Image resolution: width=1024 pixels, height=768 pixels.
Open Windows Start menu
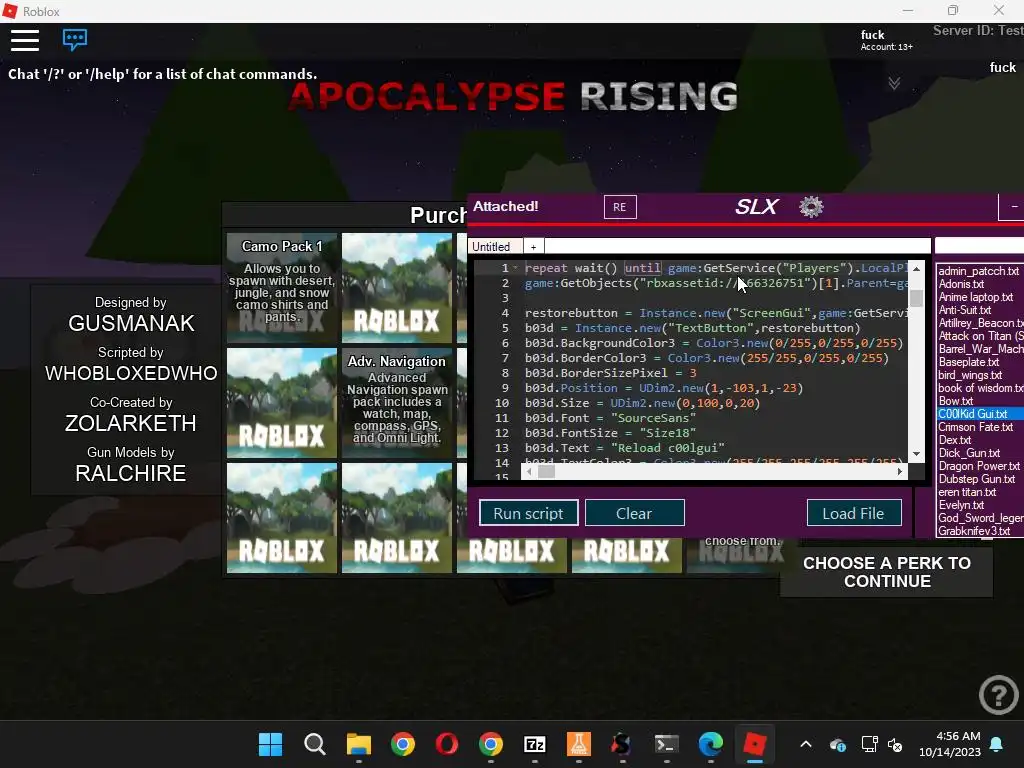270,744
